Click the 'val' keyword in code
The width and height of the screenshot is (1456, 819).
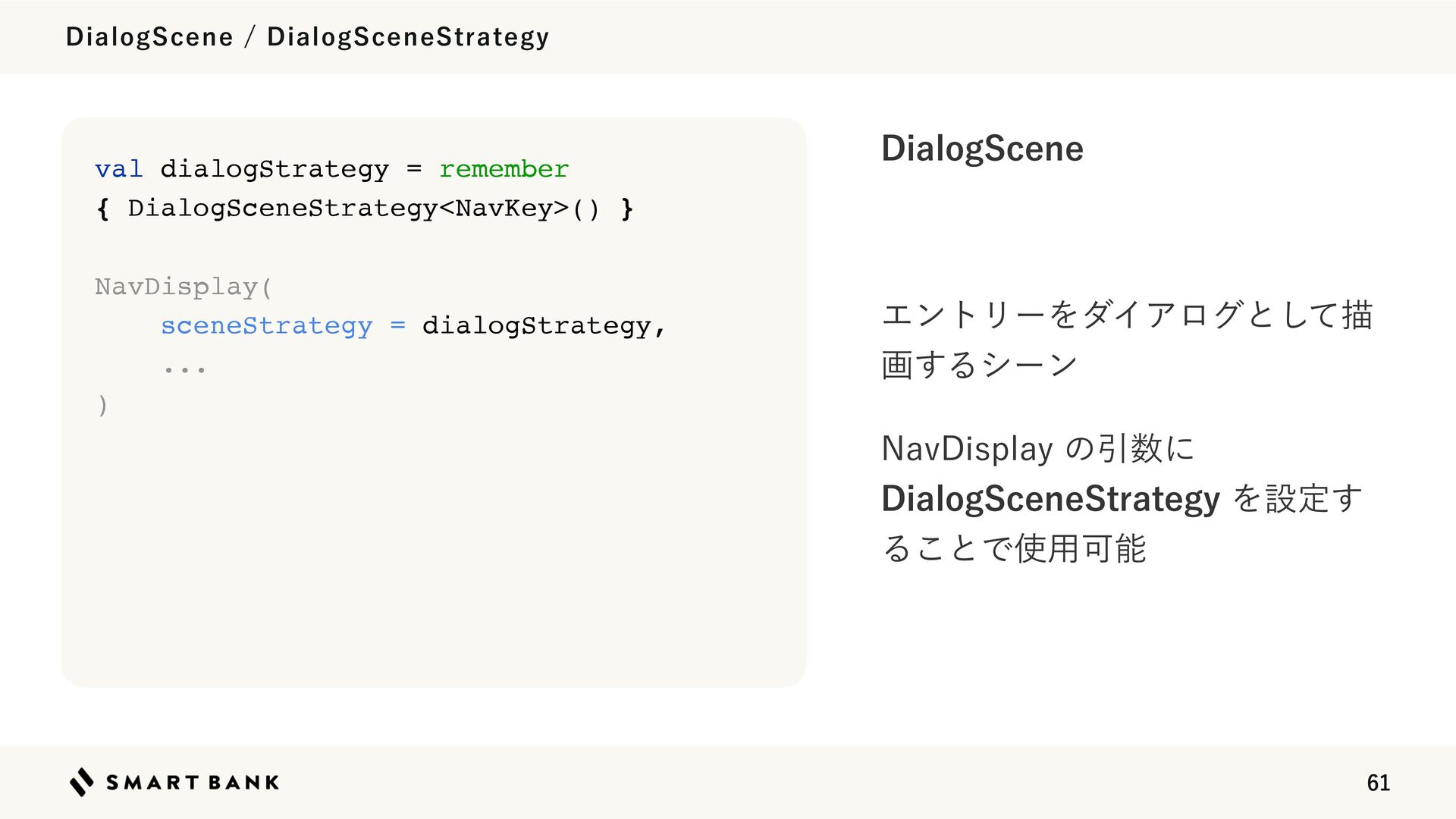[x=119, y=168]
